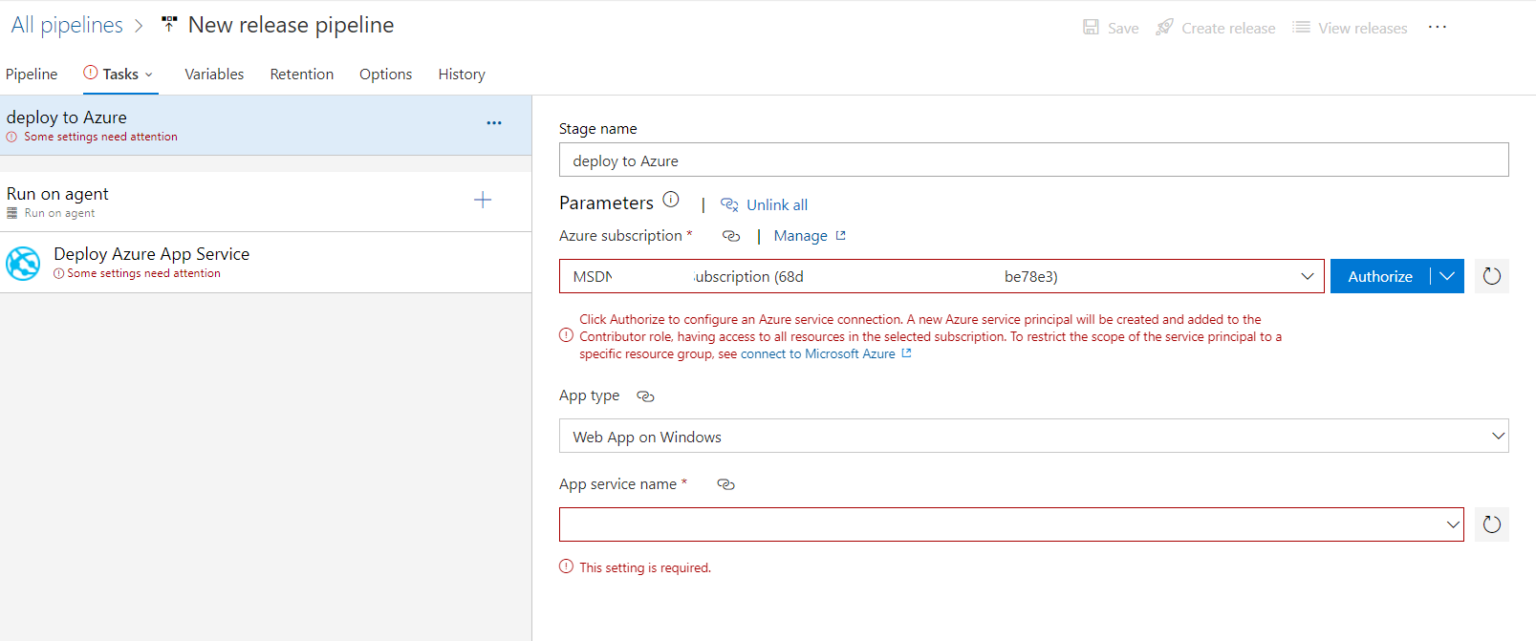Open the more actions ellipsis top right

(1437, 27)
